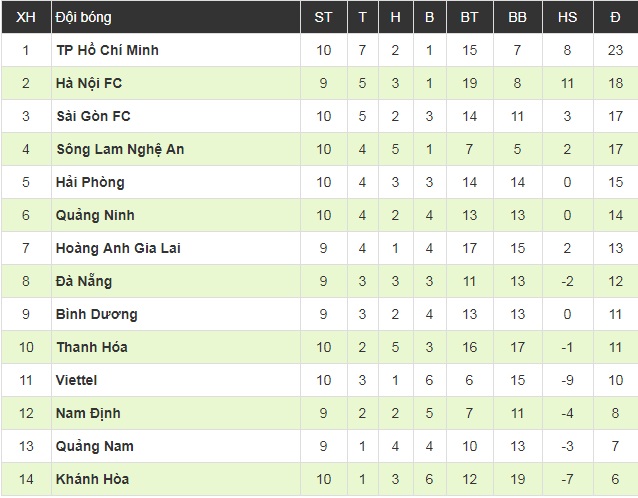Click the Đội bóng column header

(84, 17)
